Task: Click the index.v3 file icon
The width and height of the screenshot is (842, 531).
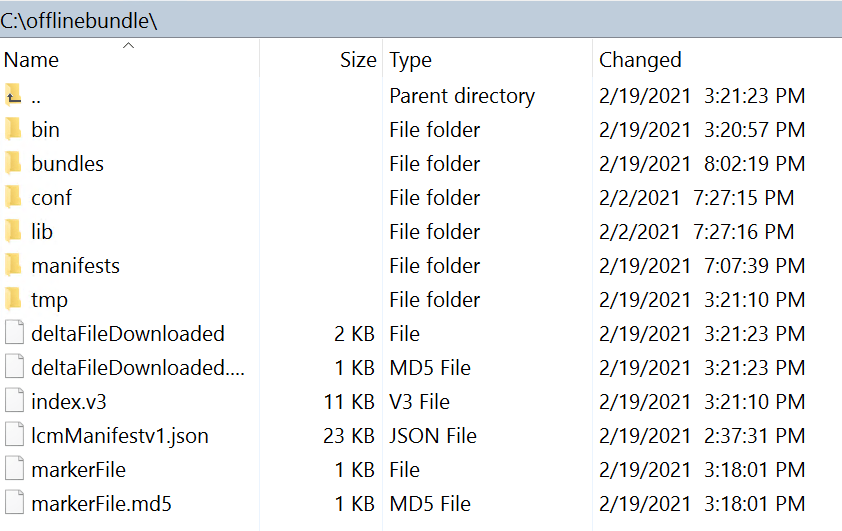Action: coord(13,402)
